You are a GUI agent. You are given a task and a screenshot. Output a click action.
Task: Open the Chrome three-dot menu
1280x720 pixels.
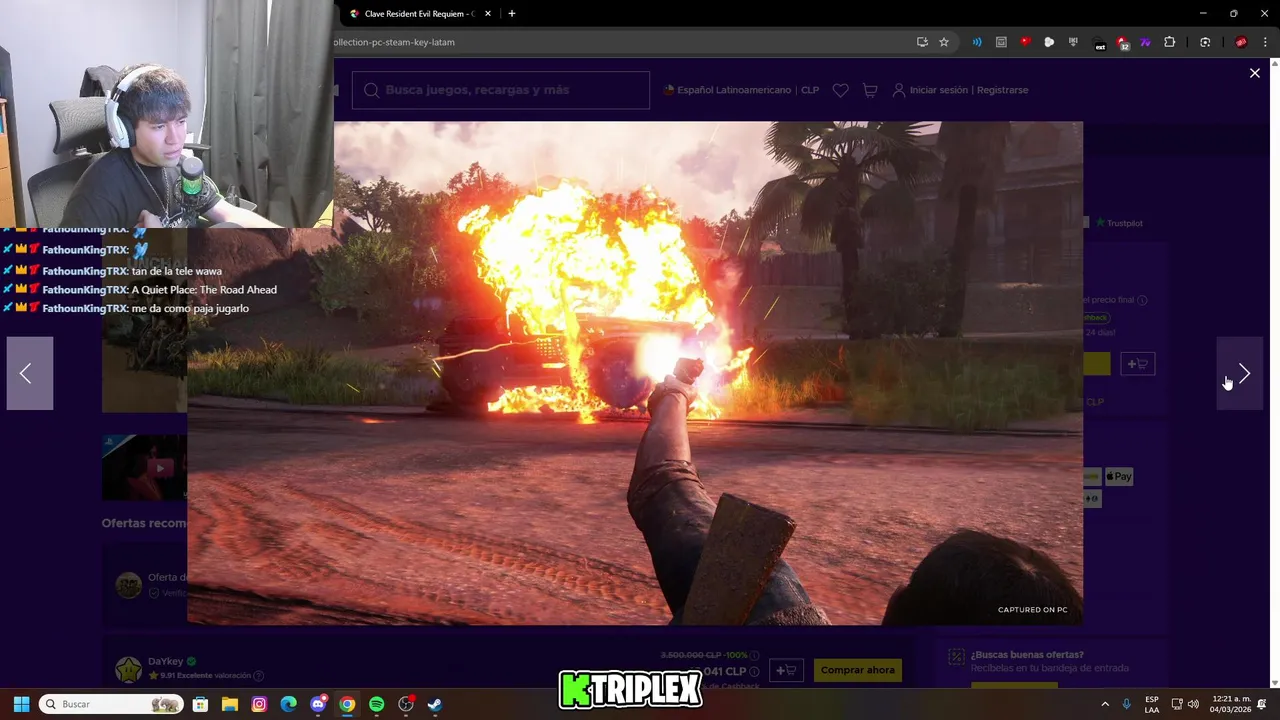(1265, 42)
